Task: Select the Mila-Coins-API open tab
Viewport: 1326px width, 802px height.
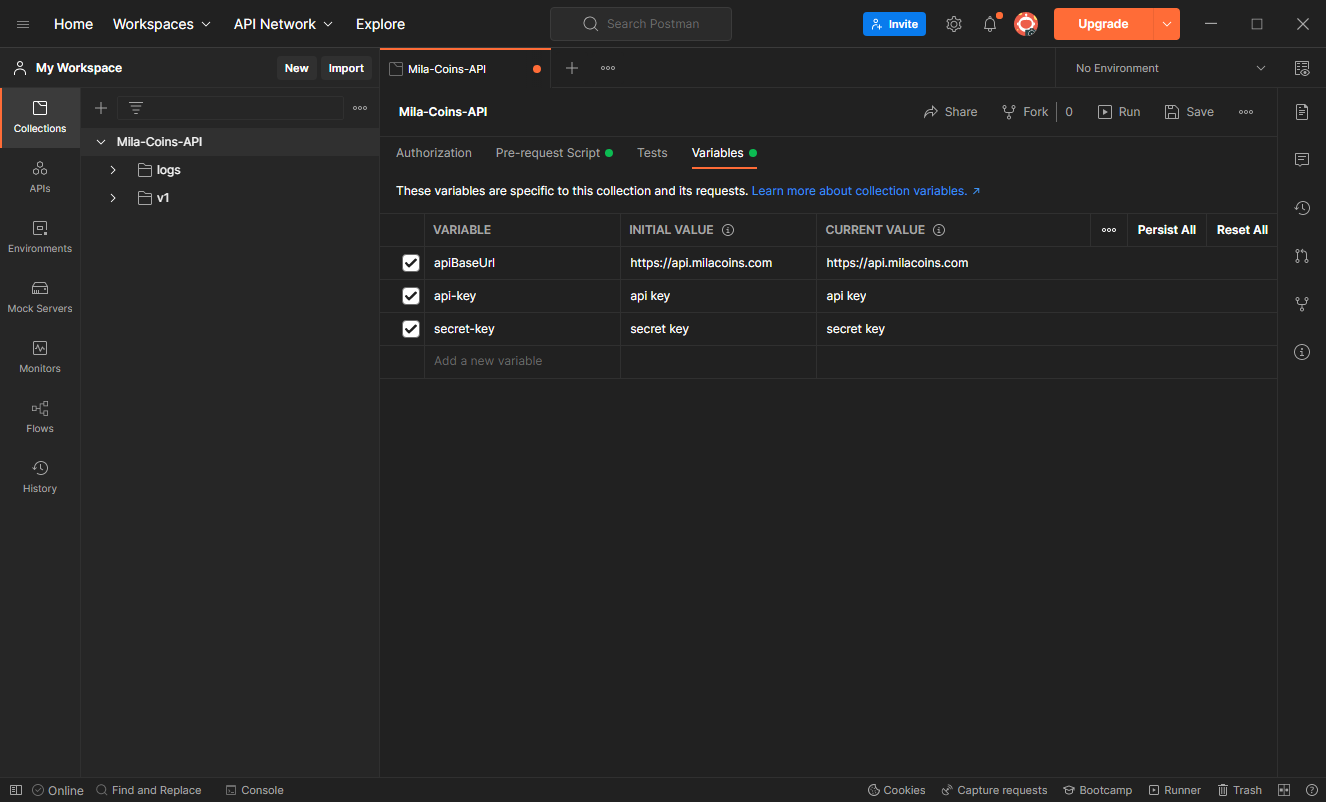Action: 465,69
